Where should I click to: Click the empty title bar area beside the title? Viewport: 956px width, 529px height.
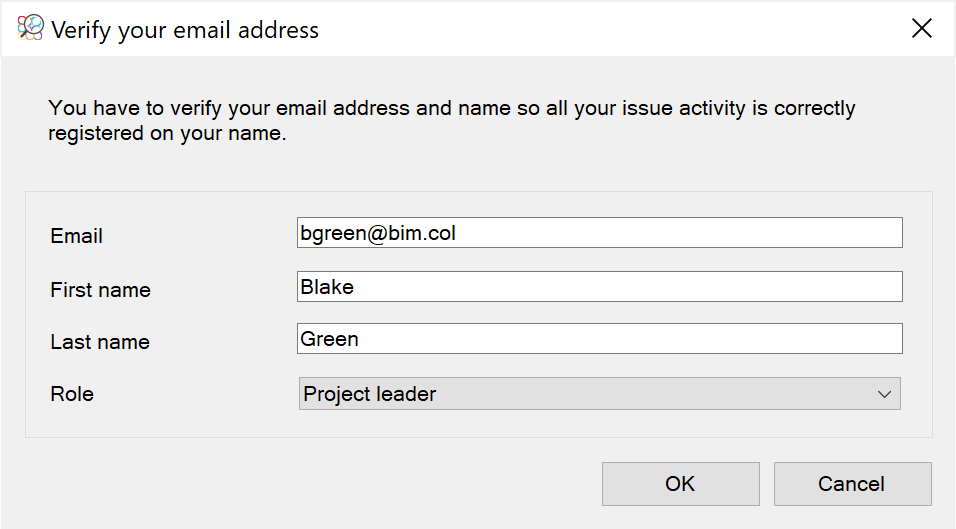(x=610, y=29)
